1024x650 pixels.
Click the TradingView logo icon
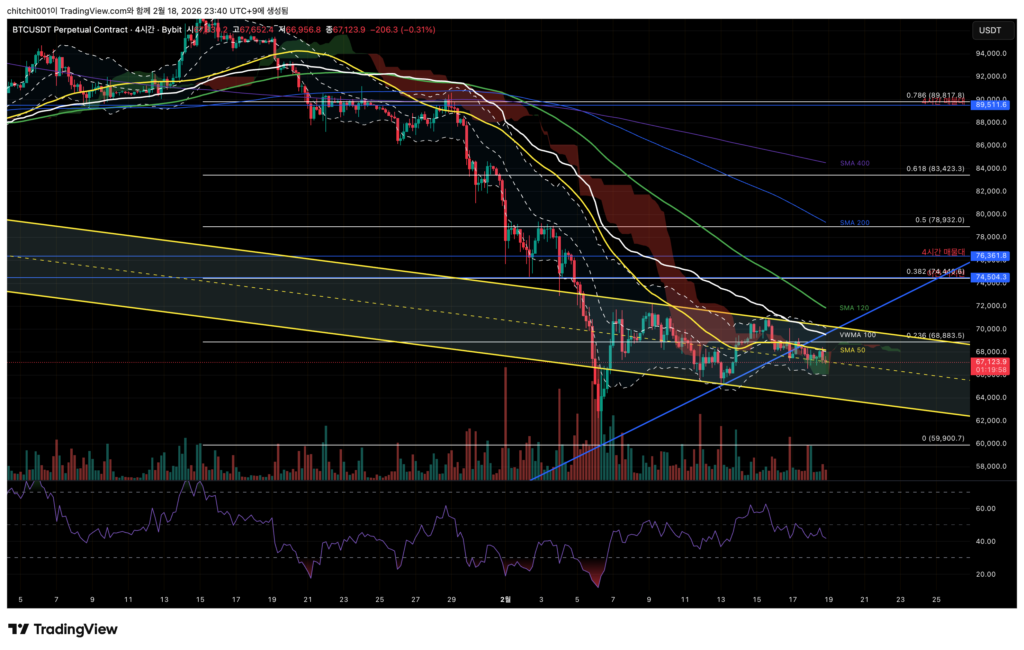[x=18, y=629]
